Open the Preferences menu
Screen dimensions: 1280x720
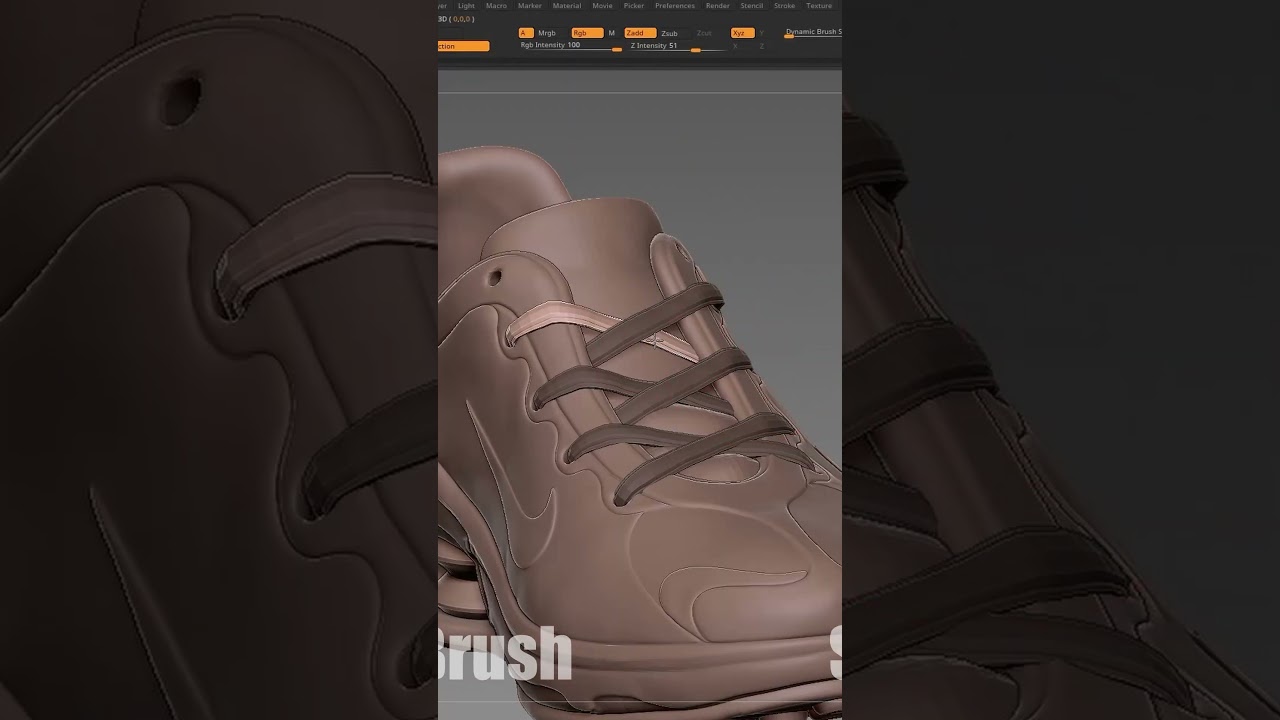(675, 6)
